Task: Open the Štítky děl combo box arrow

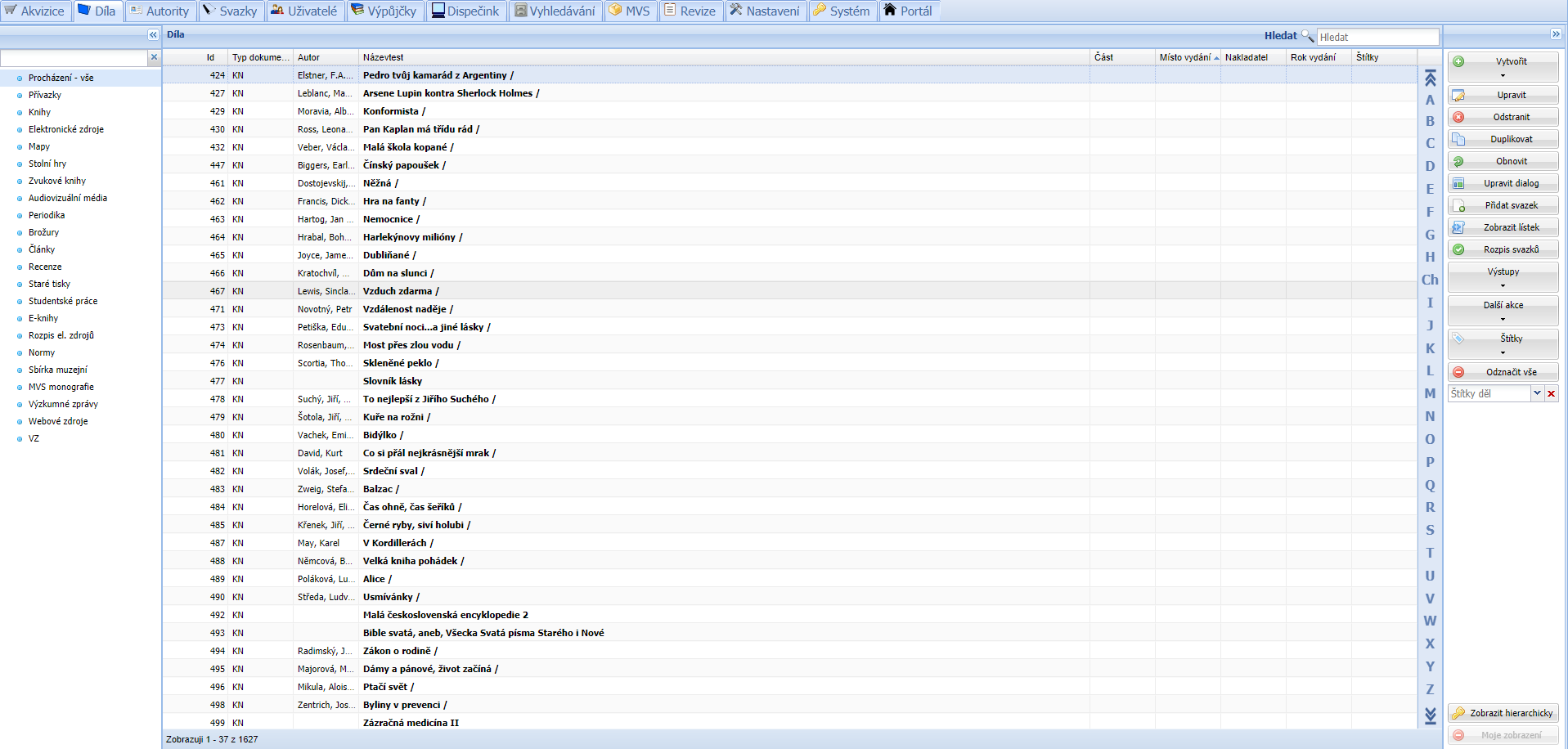Action: click(1537, 393)
